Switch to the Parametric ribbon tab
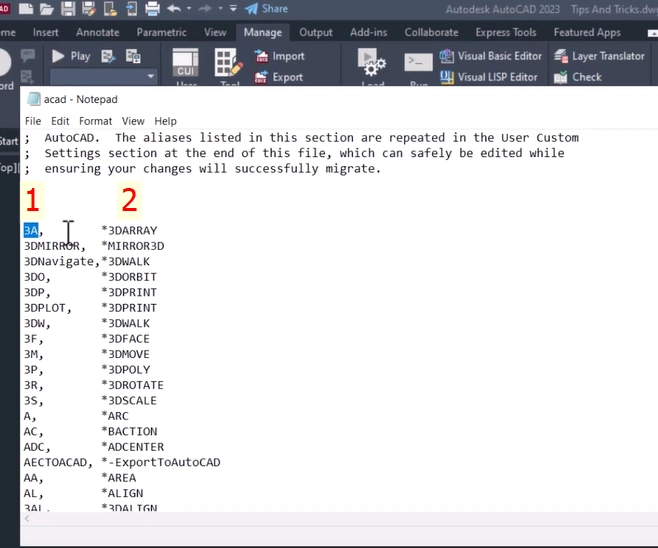 coord(162,32)
